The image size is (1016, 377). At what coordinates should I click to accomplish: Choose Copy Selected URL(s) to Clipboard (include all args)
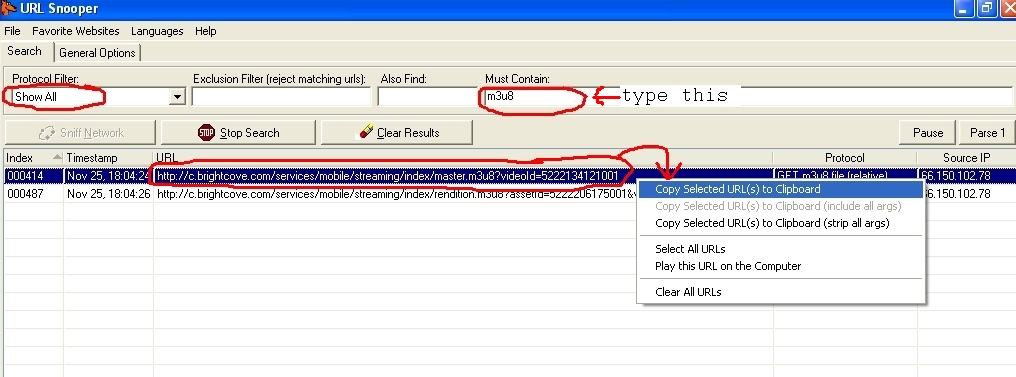tap(780, 206)
